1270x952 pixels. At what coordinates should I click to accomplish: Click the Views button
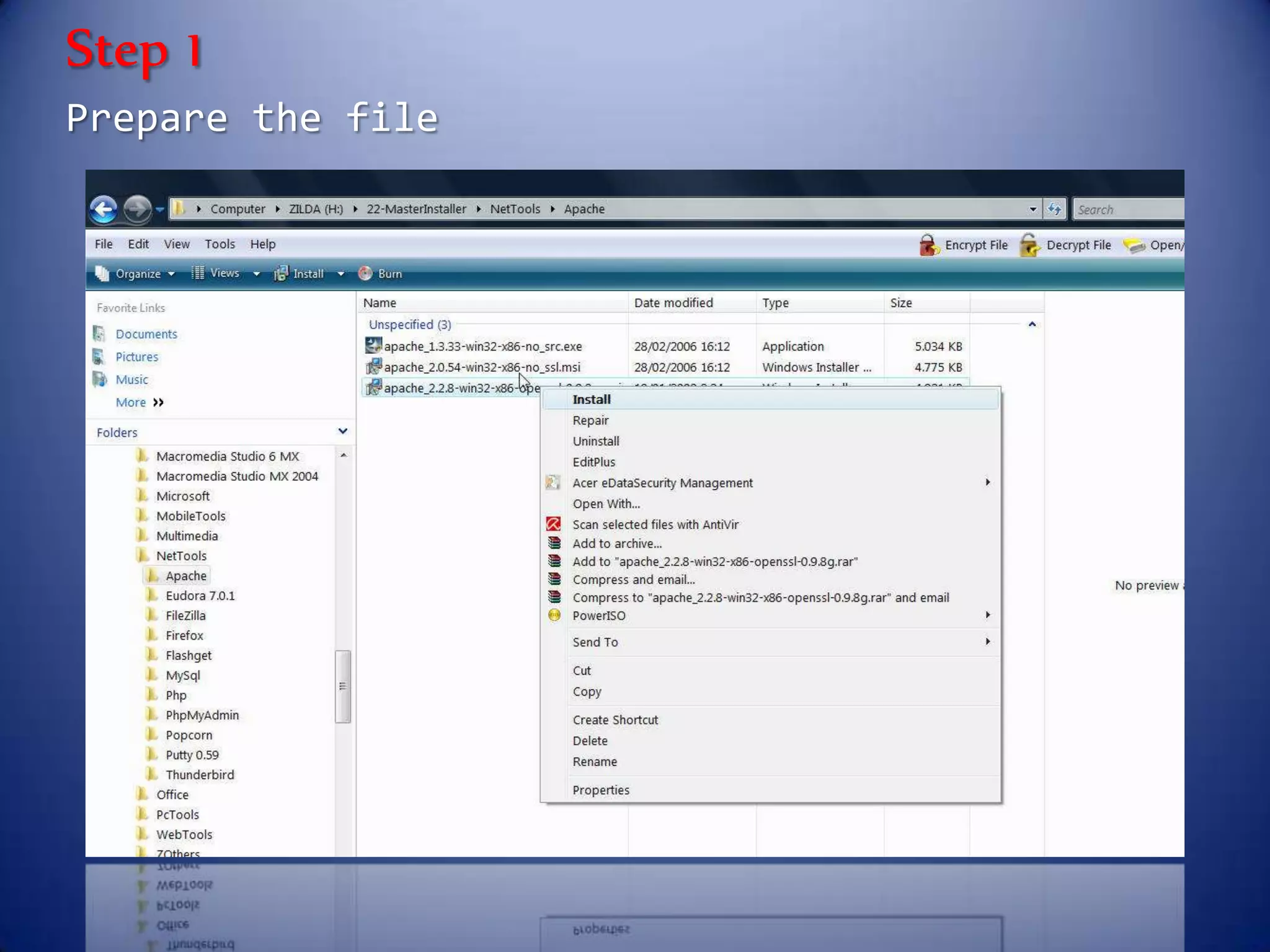click(x=215, y=273)
